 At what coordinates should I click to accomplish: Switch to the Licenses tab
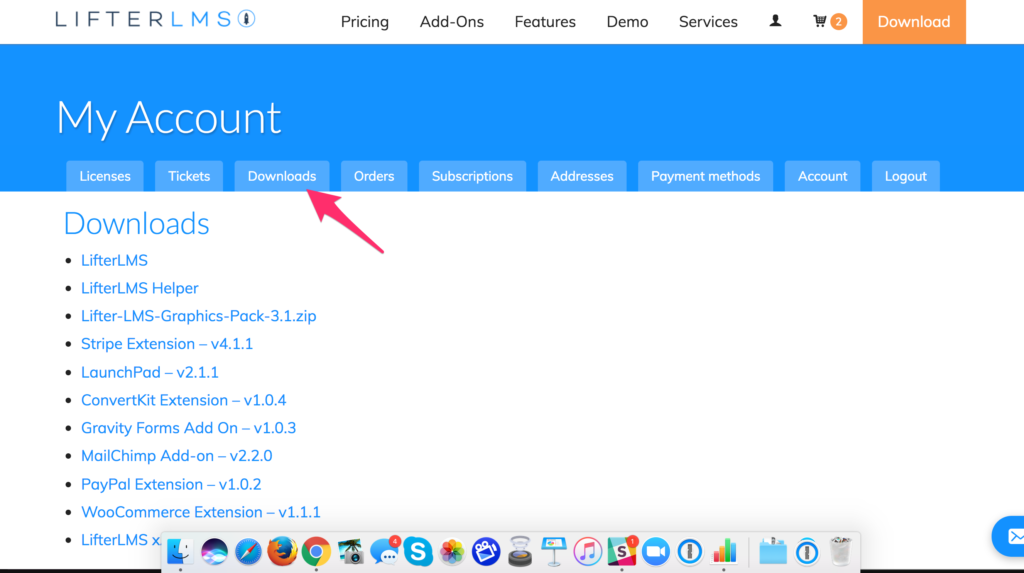[x=105, y=176]
